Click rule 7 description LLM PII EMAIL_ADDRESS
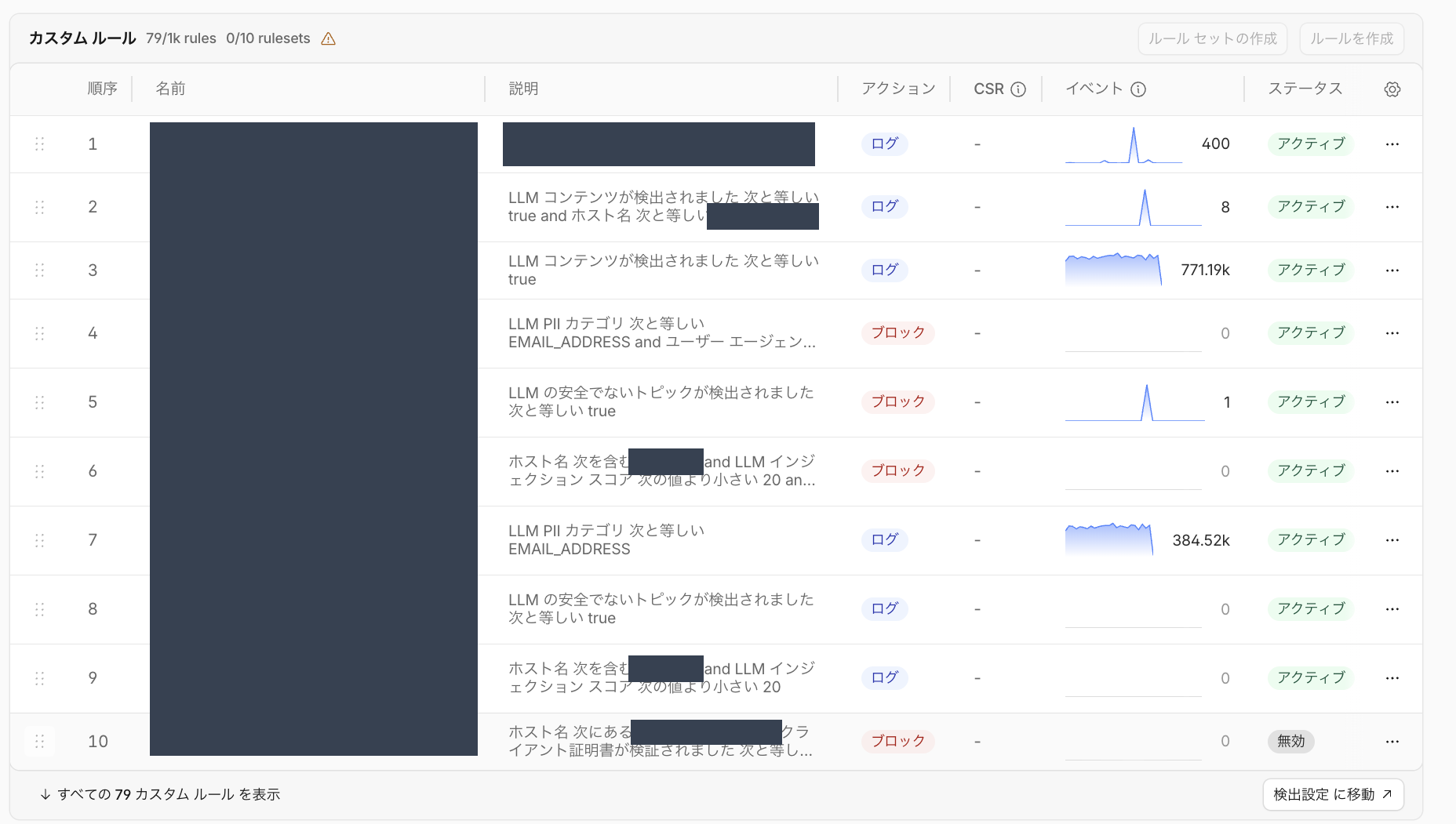 tap(606, 540)
